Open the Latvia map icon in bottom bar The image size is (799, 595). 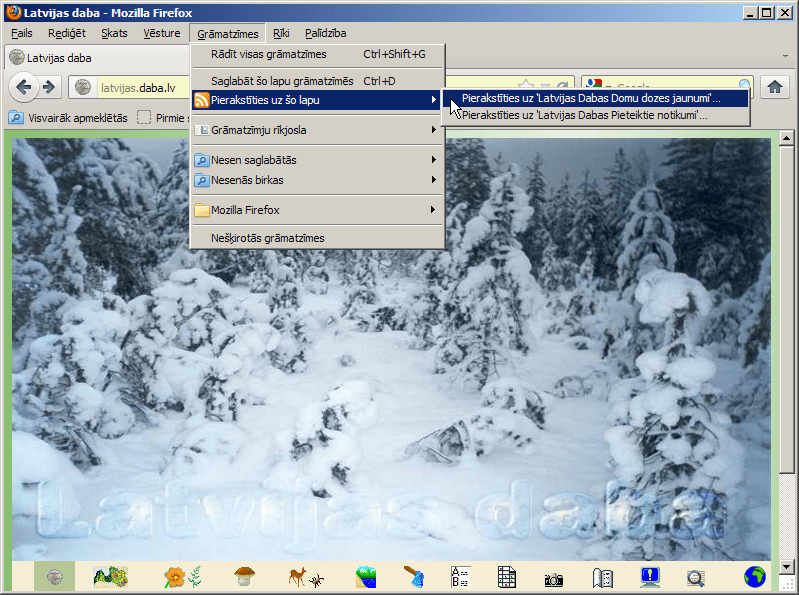click(111, 577)
